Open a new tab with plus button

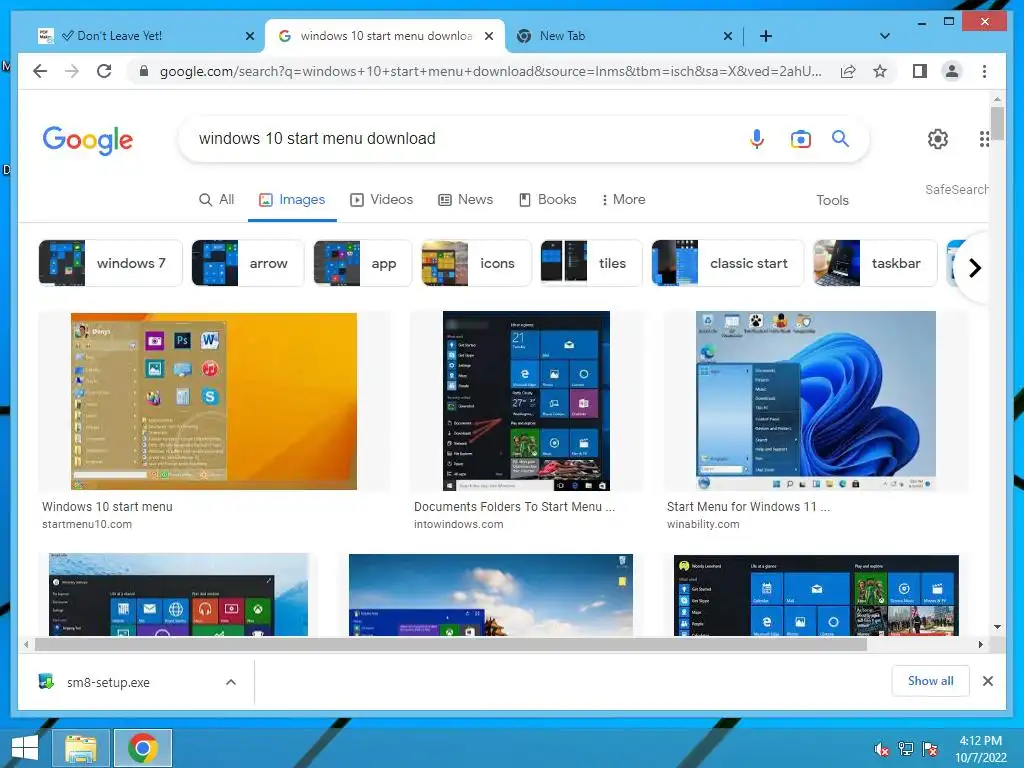[766, 36]
